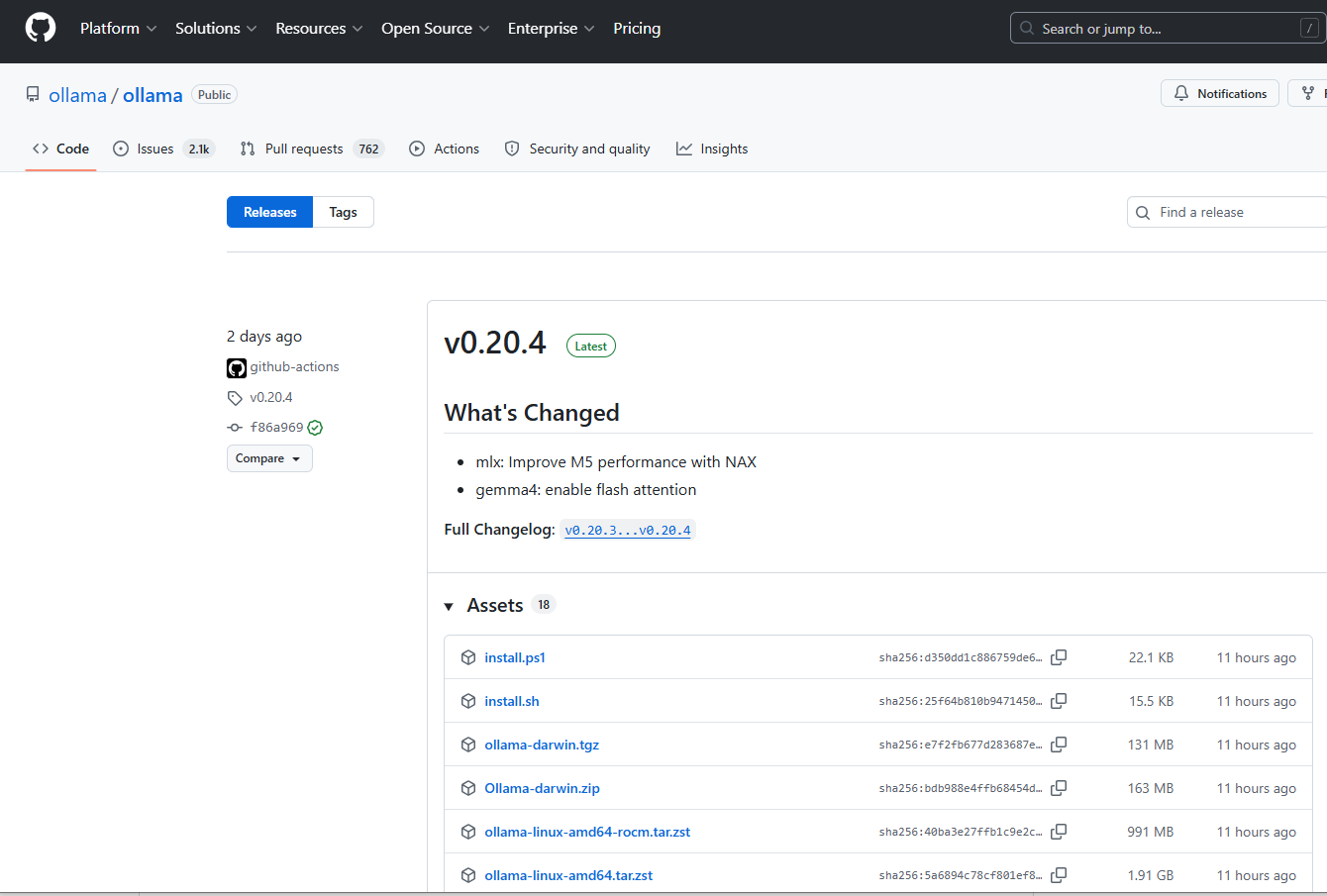Download ollama-linux-amd64.tar.zst

pos(568,875)
